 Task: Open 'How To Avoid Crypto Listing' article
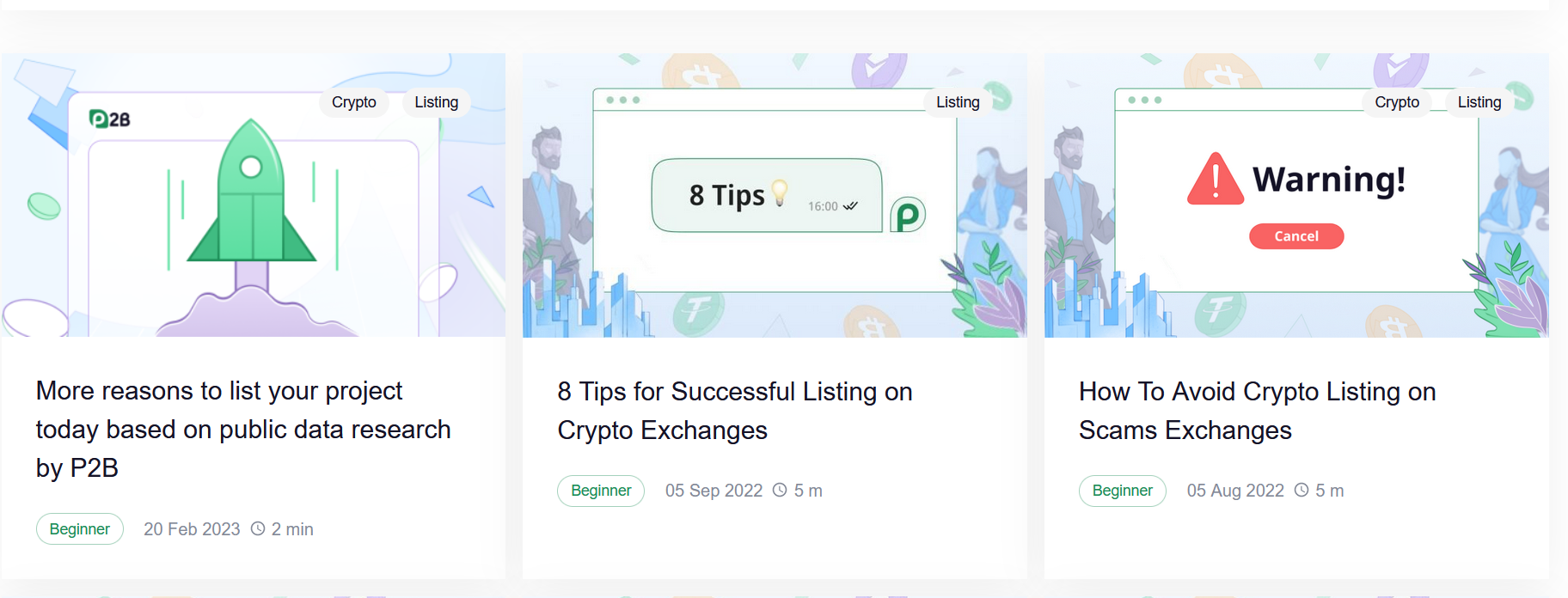[1258, 411]
